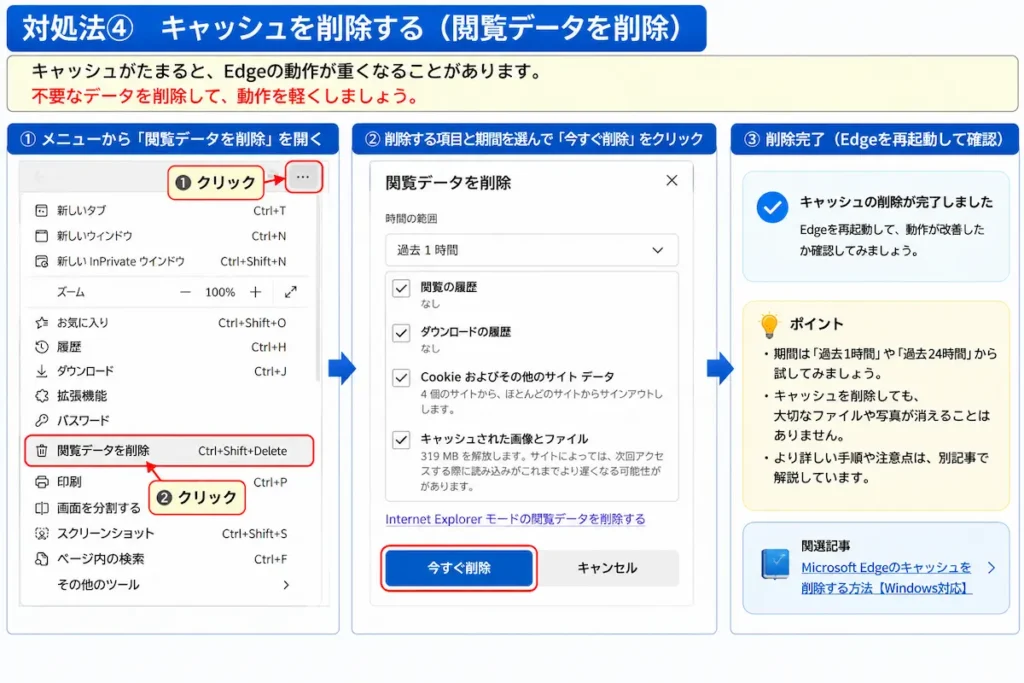
Task: Open Microsoft Edgeのキャッシュを削除する方法 link
Action: [x=886, y=578]
